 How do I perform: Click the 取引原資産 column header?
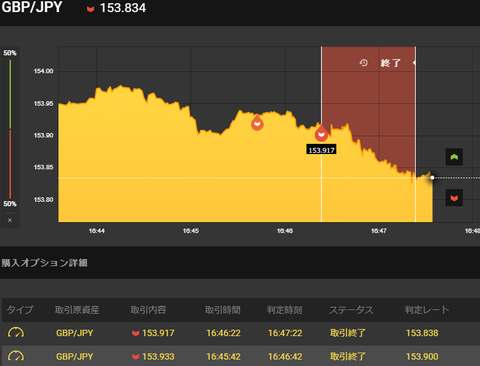point(77,310)
